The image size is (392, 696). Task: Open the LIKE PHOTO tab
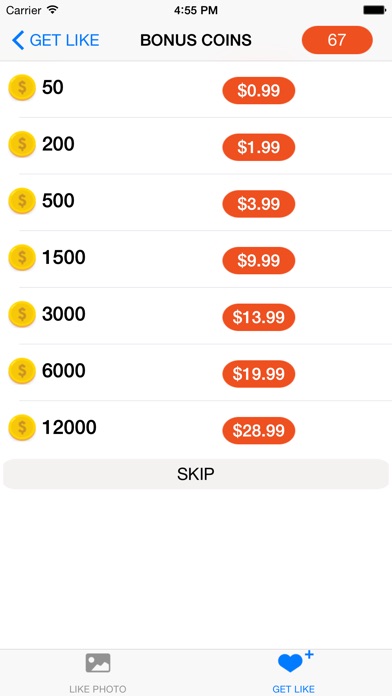tap(98, 672)
